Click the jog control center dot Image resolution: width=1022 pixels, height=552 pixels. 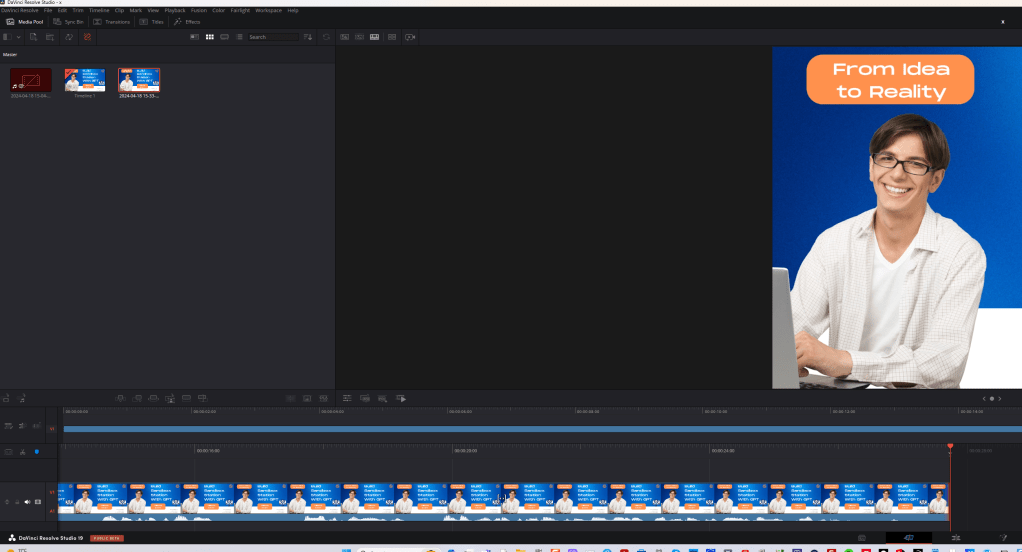[992, 398]
